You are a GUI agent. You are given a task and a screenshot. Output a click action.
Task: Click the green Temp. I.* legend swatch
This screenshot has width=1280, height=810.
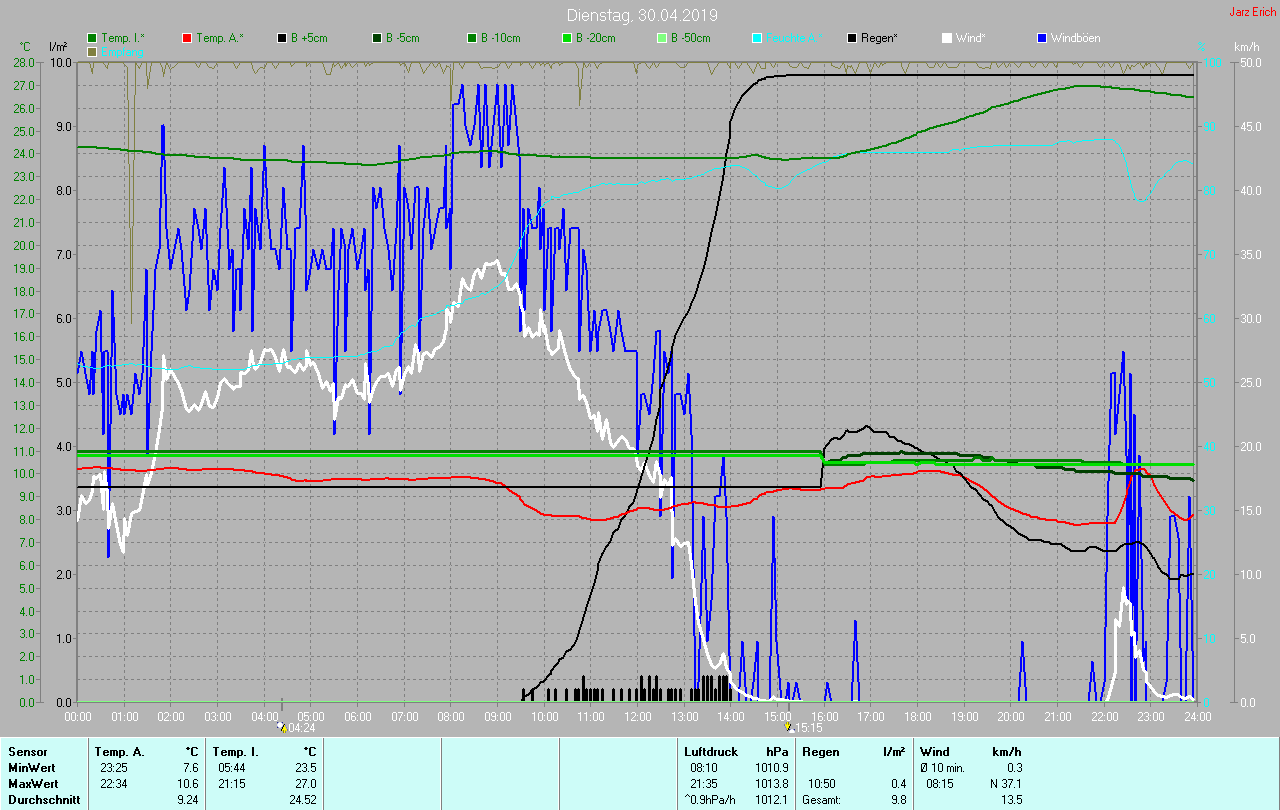pyautogui.click(x=93, y=38)
